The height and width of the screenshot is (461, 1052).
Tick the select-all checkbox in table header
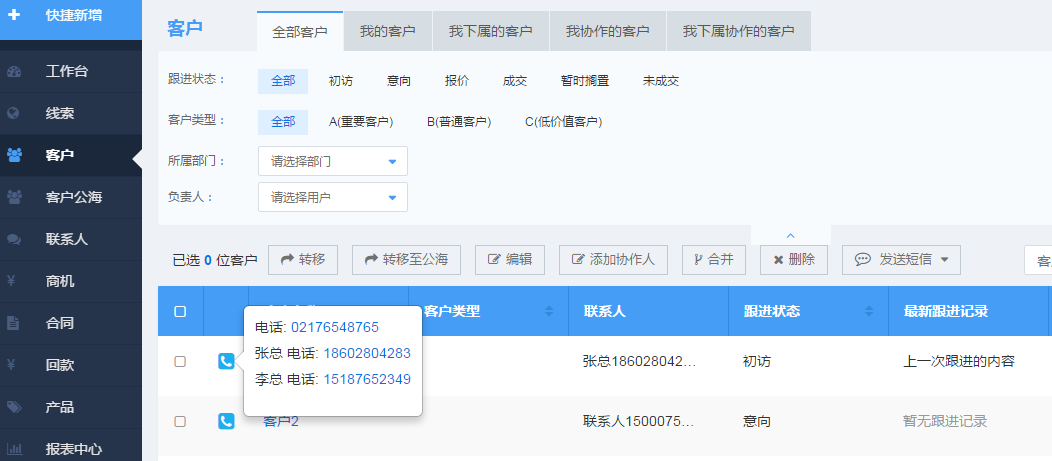tap(180, 311)
